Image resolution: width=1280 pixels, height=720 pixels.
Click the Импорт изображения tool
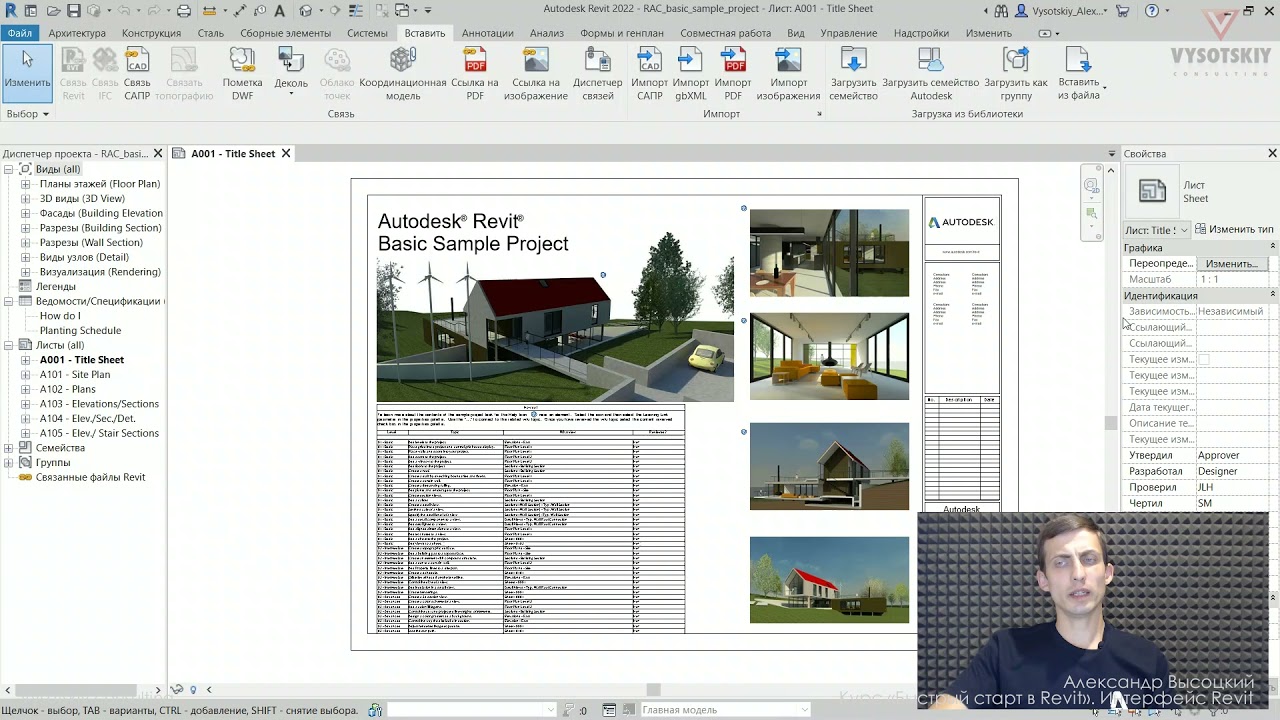point(788,74)
